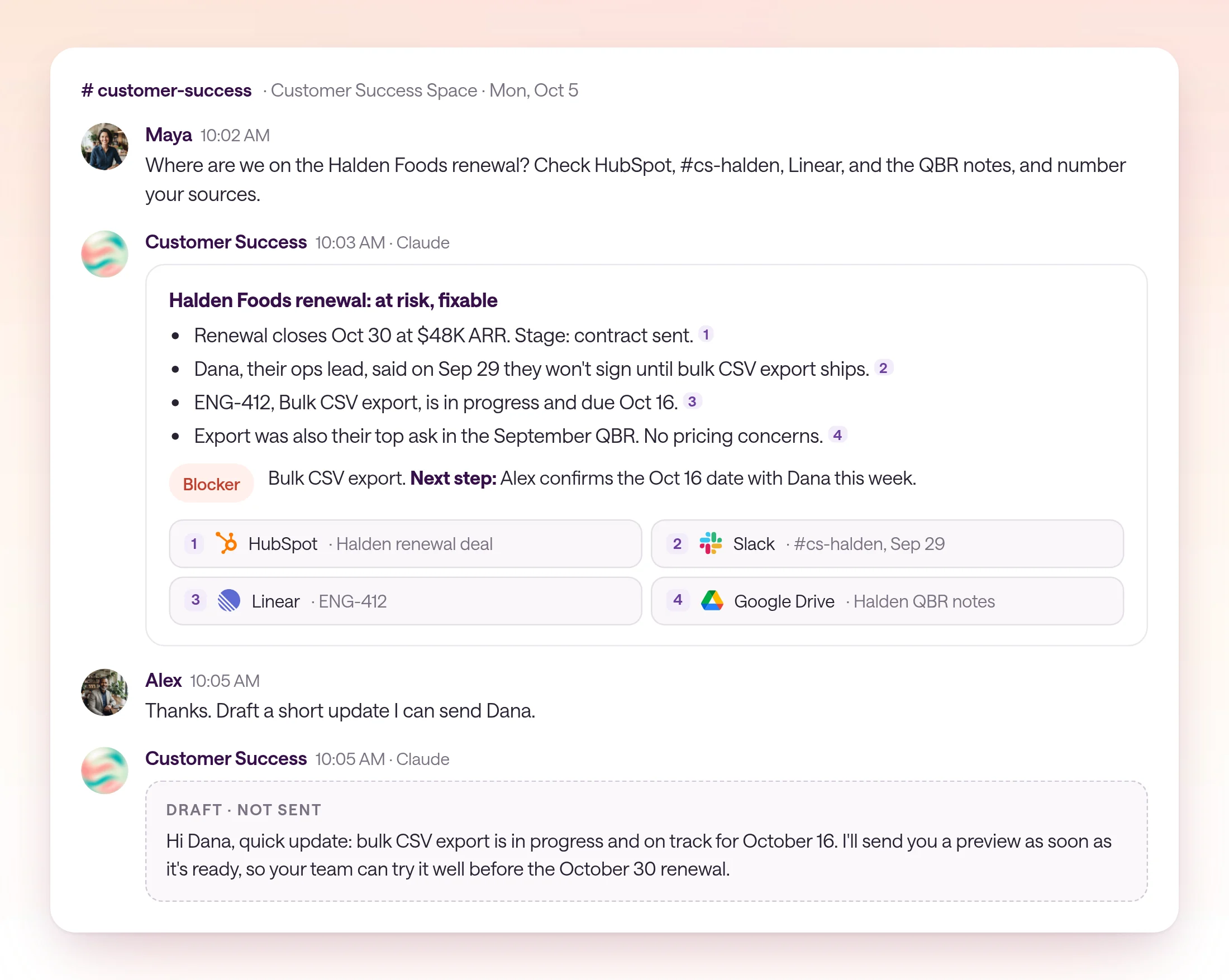Click the 10:02 AM timestamp

click(235, 136)
